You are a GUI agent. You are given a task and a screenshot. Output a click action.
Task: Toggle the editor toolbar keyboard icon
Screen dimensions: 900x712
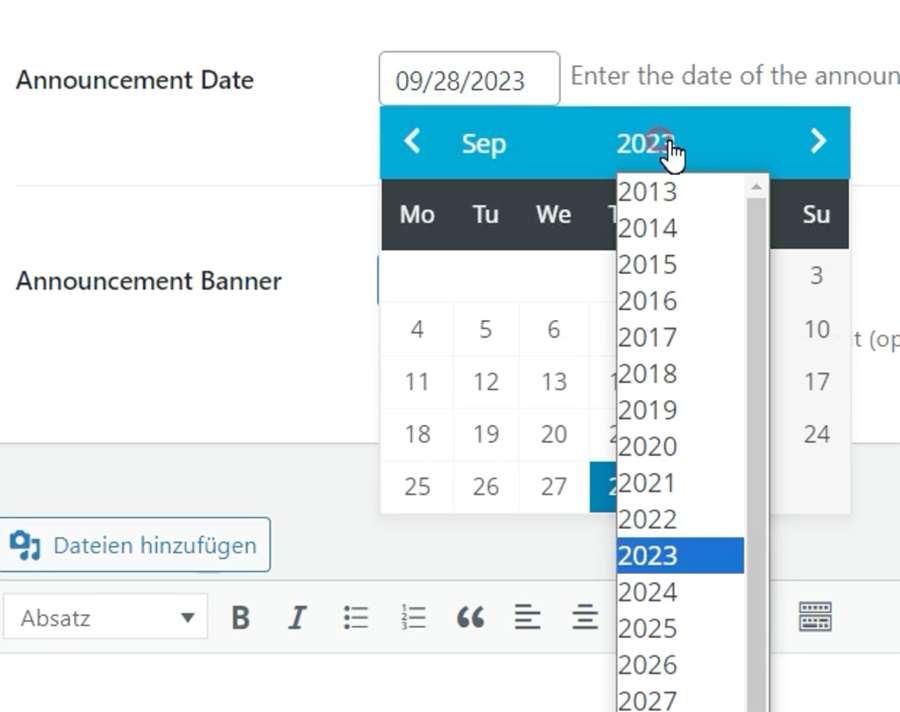coord(815,618)
